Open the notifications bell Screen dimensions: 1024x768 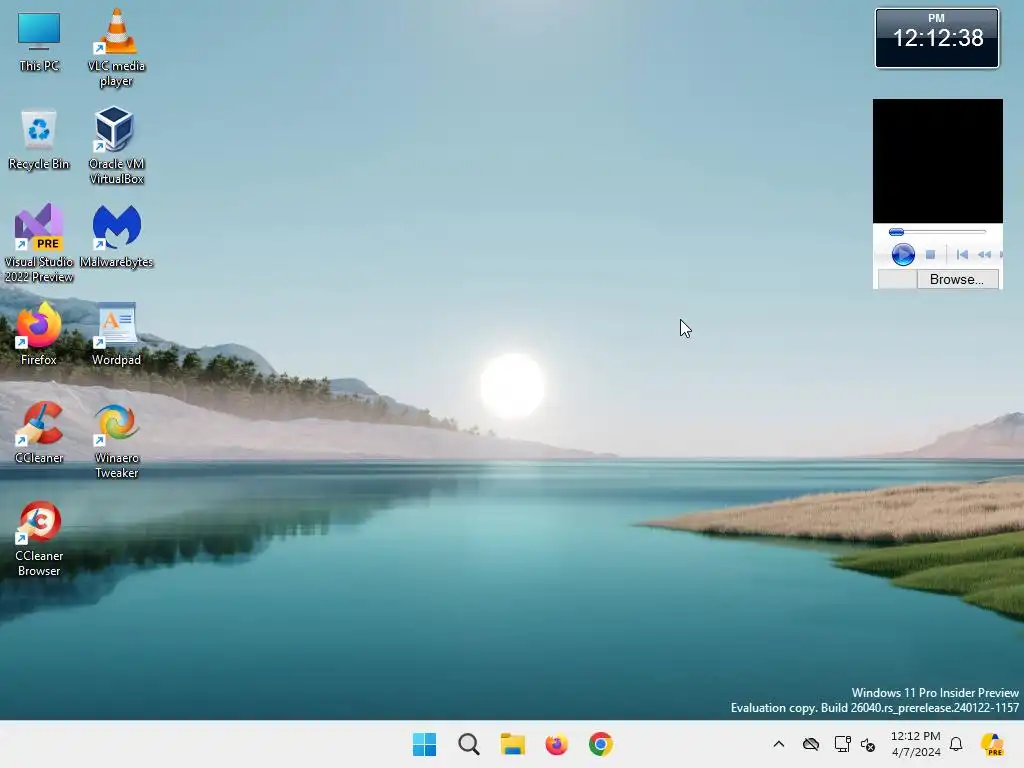click(x=956, y=744)
